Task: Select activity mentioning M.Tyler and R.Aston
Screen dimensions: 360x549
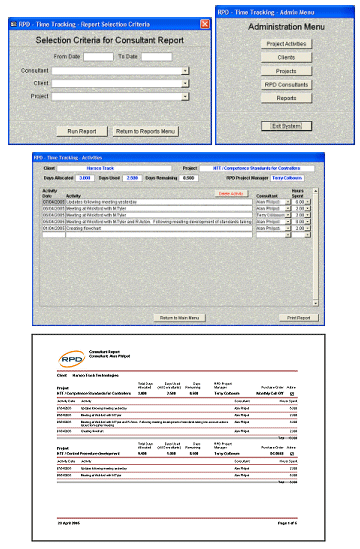Action: (x=159, y=222)
